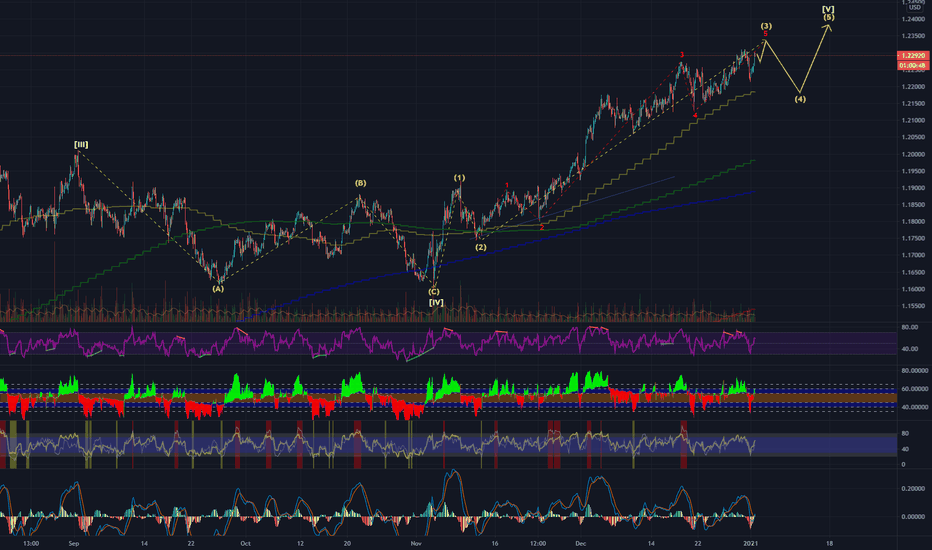
Task: Click the 1.21500 price axis value
Action: point(913,103)
